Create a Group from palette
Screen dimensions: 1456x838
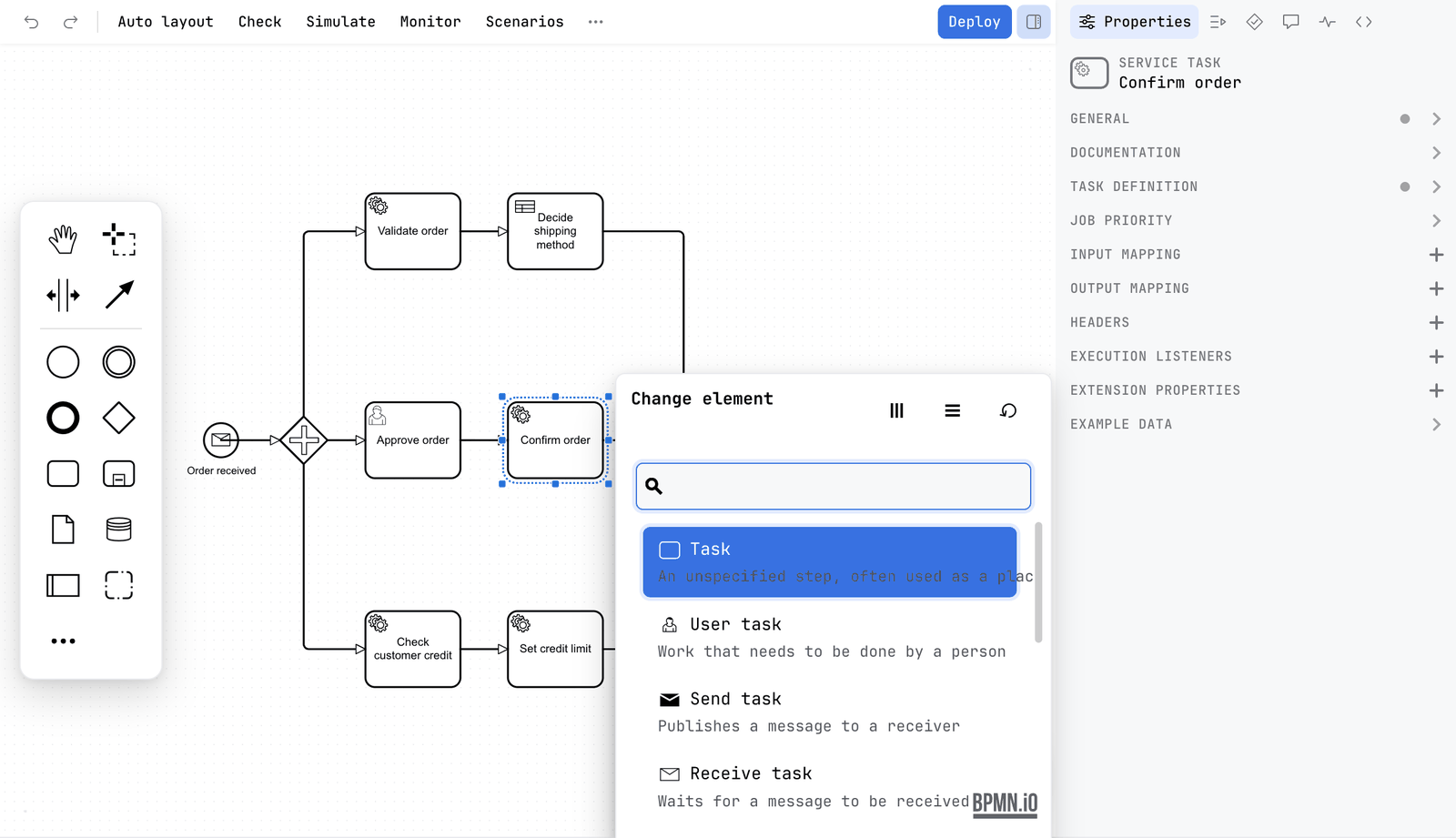119,585
